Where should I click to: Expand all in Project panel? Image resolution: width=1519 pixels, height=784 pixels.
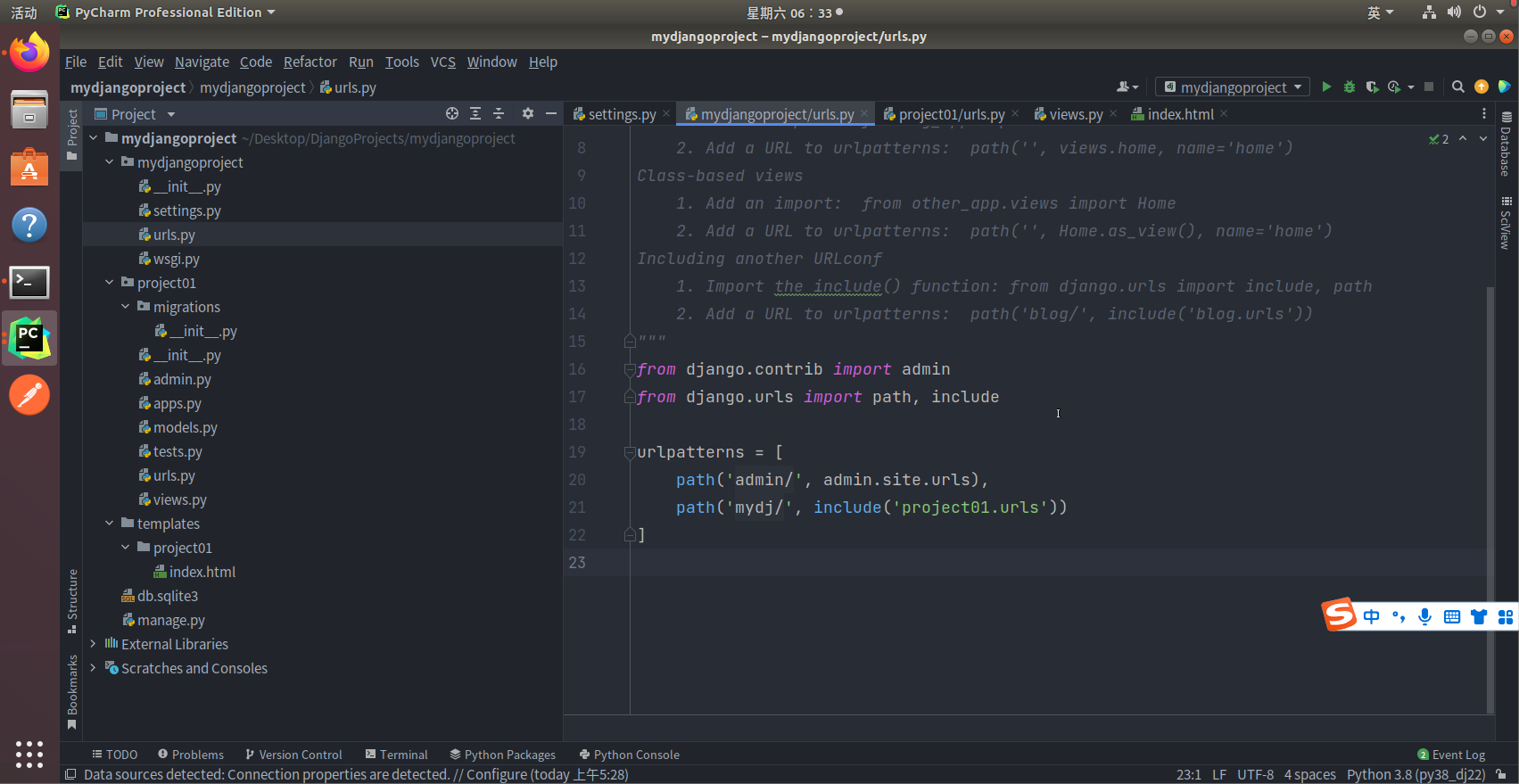pos(475,113)
